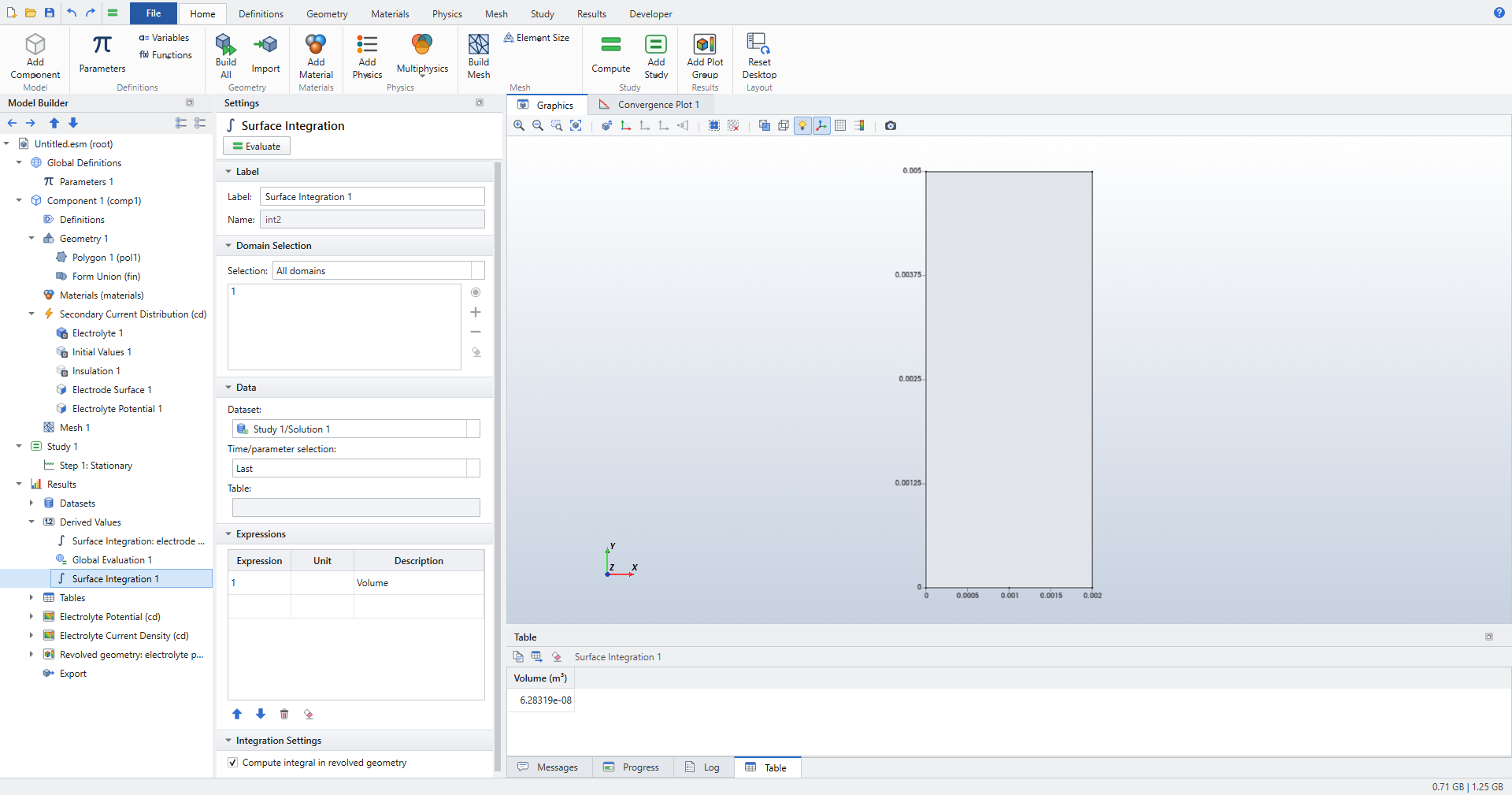Collapse the Derived Values node
Image resolution: width=1512 pixels, height=795 pixels.
point(31,522)
